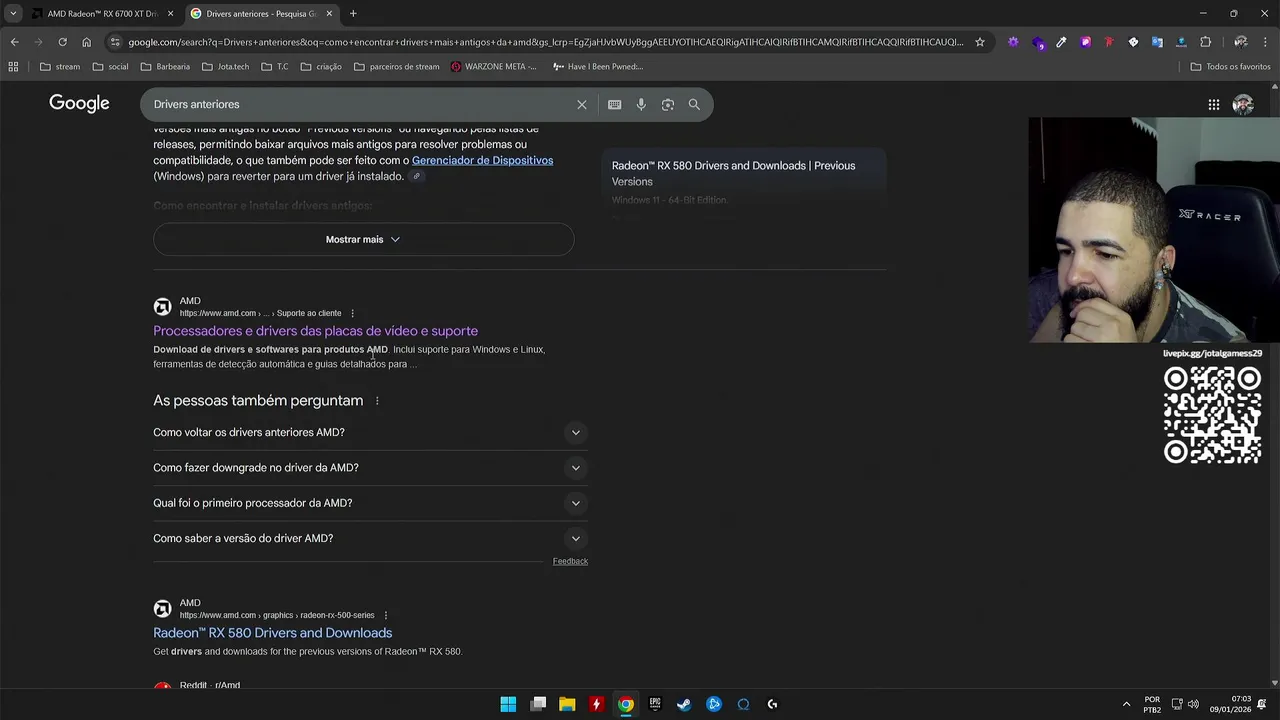Show hidden system tray icons

(1126, 704)
